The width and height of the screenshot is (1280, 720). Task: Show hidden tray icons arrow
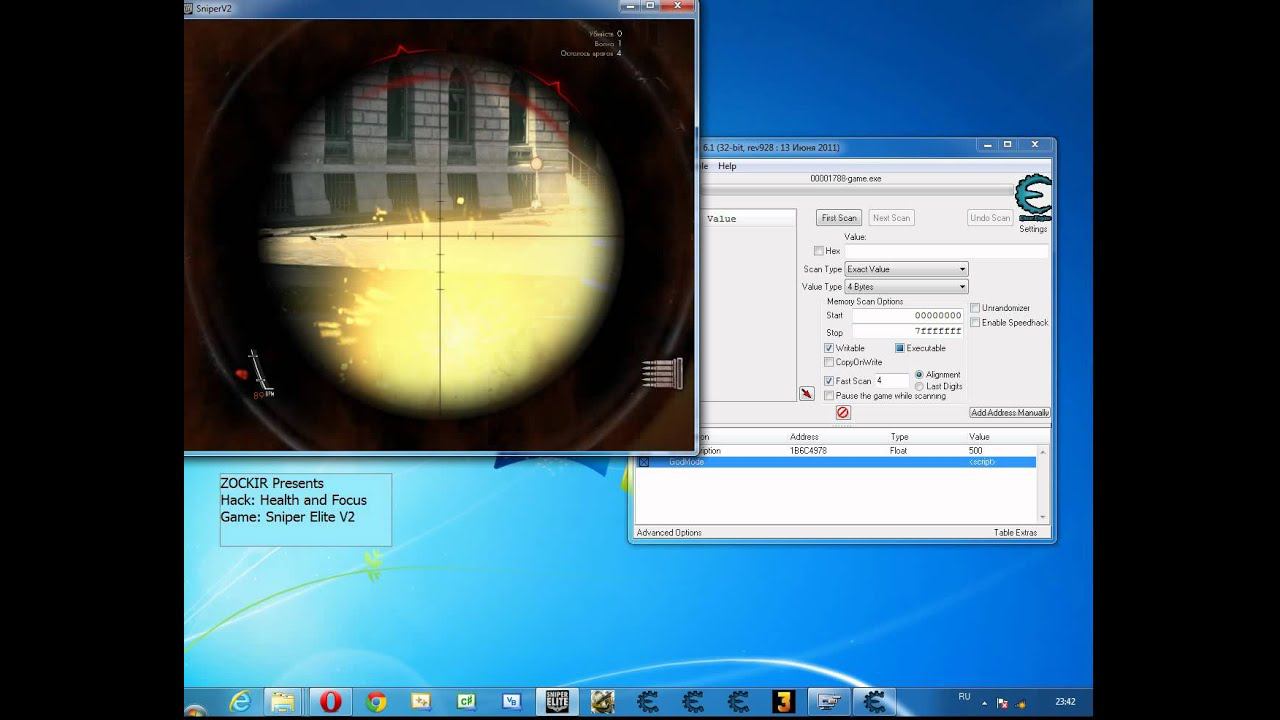[984, 703]
